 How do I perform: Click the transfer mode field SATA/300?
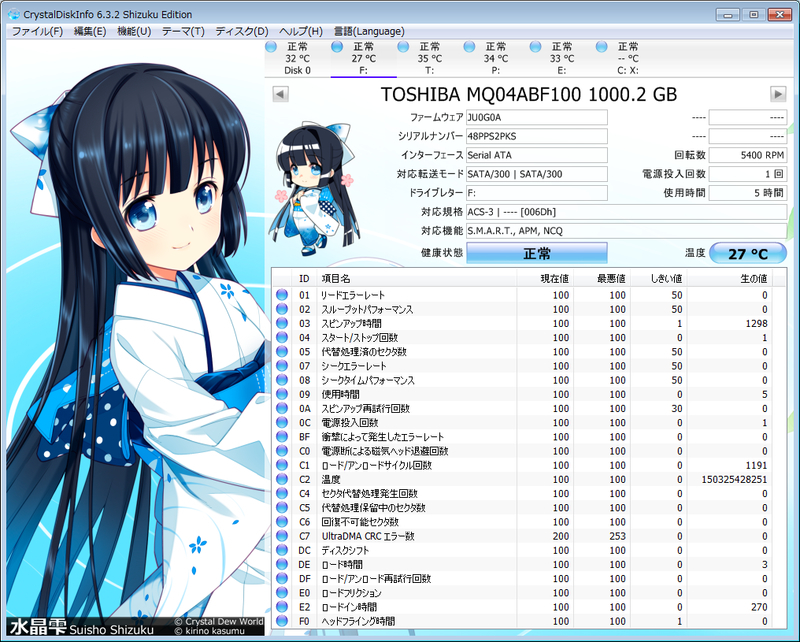[x=537, y=174]
